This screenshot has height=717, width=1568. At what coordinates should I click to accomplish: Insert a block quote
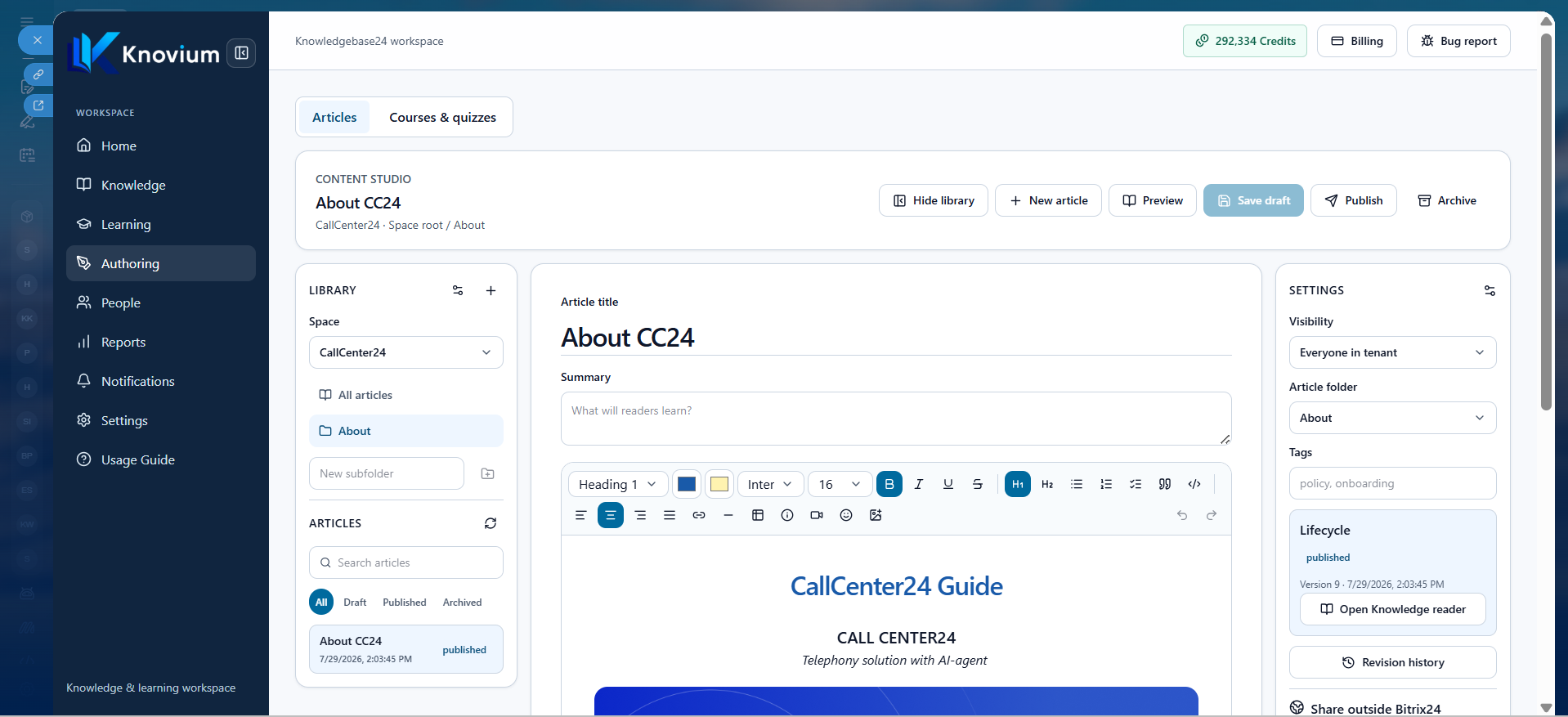click(x=1165, y=484)
